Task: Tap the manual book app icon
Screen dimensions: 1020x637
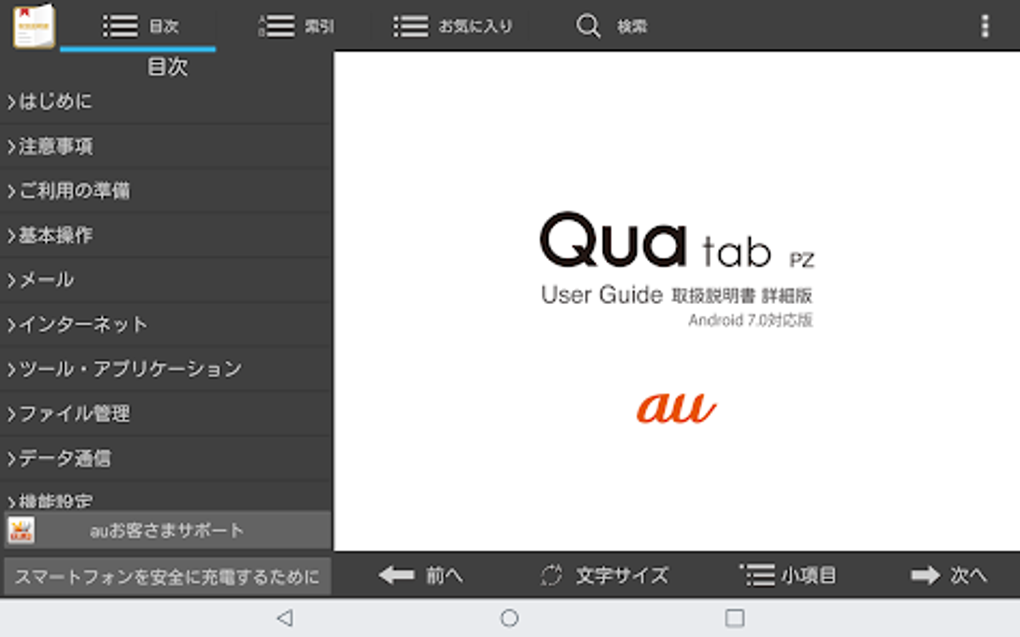Action: click(x=34, y=26)
